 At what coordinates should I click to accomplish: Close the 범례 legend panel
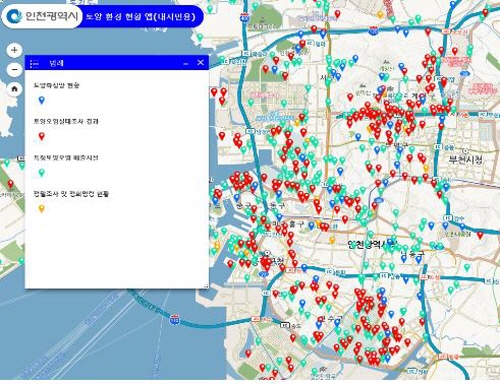point(200,62)
